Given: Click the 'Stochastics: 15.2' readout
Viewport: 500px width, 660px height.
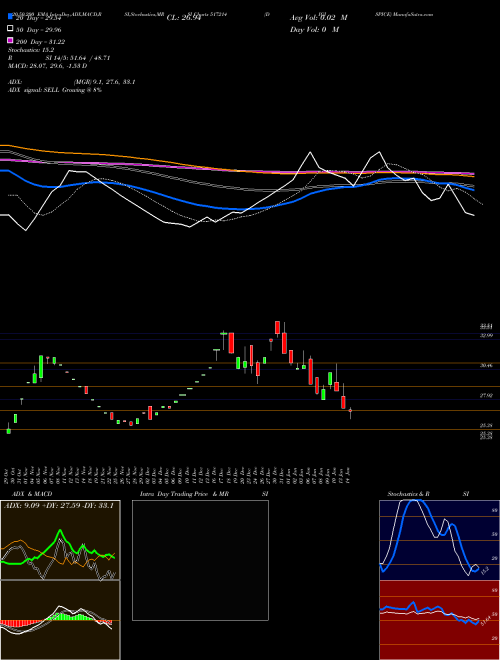Looking at the screenshot, I should [x=31, y=50].
